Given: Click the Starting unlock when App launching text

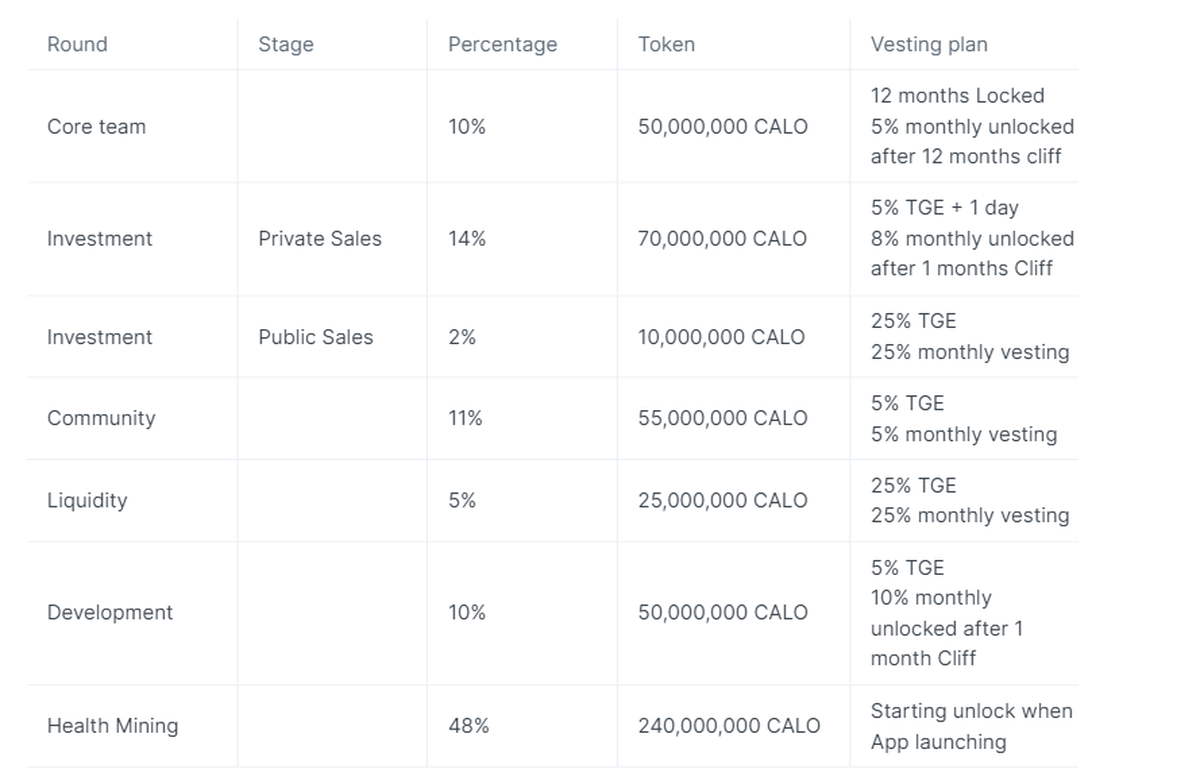Looking at the screenshot, I should tap(971, 726).
